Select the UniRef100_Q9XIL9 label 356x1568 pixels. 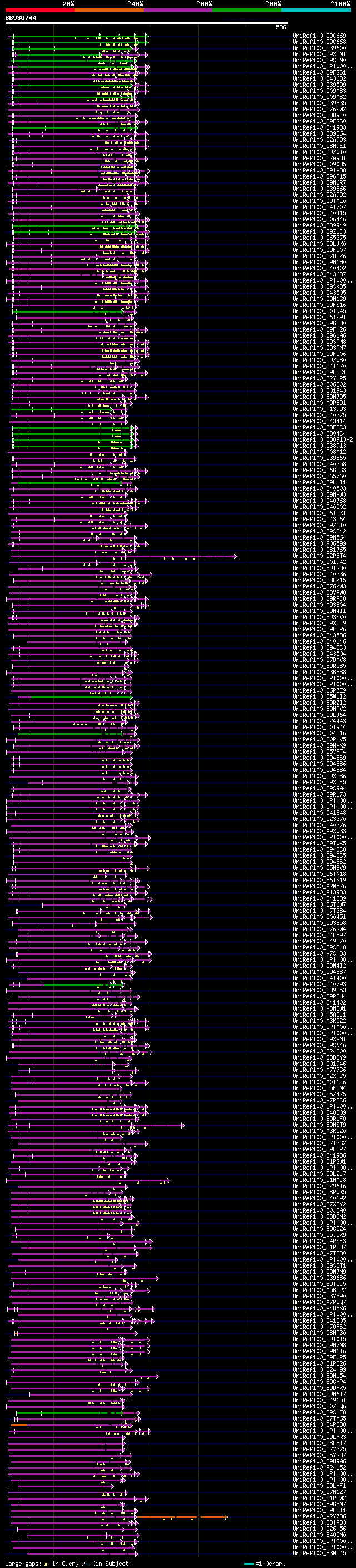319,624
